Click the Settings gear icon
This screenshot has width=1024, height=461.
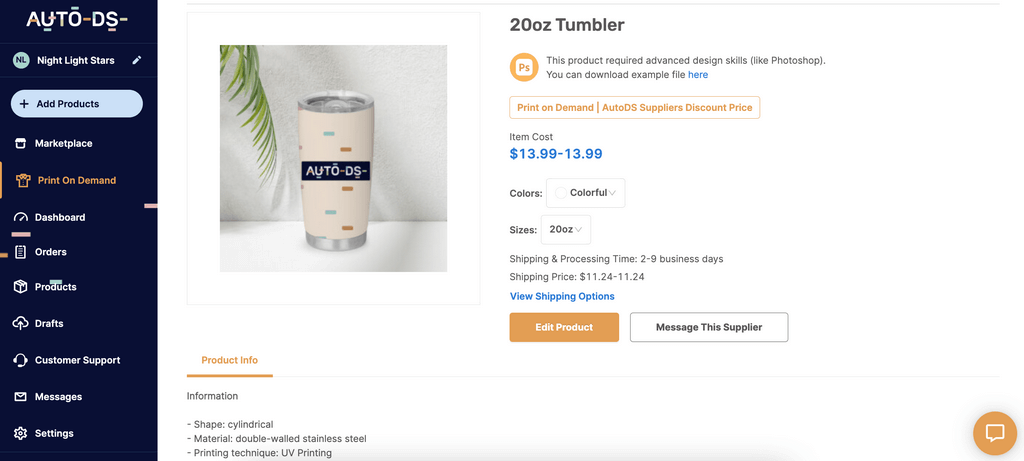20,433
